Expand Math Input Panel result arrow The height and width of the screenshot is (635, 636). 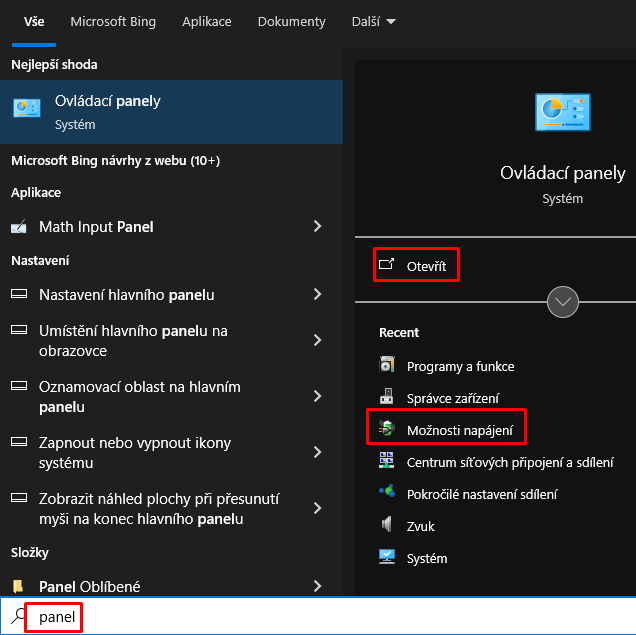[318, 226]
